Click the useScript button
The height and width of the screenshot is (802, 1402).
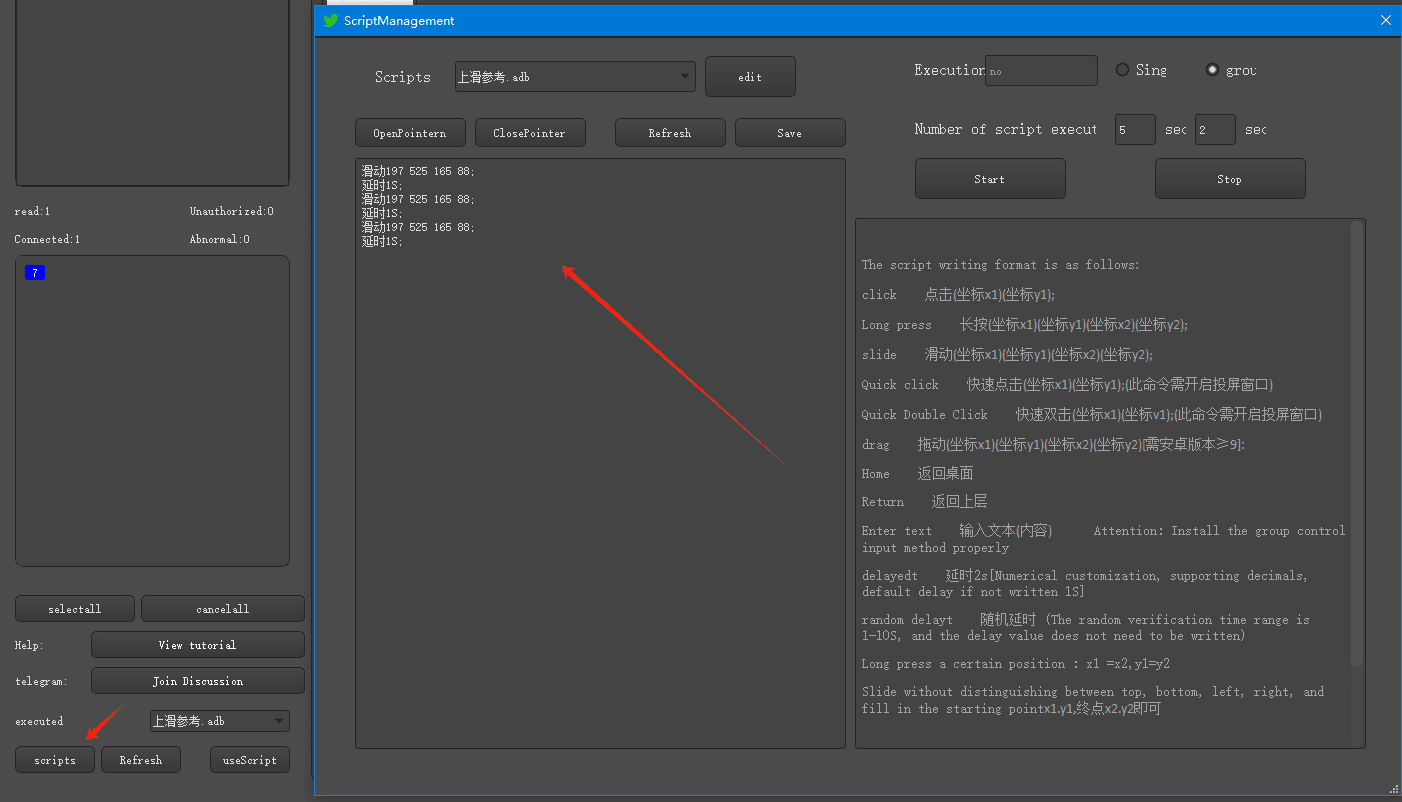(250, 760)
